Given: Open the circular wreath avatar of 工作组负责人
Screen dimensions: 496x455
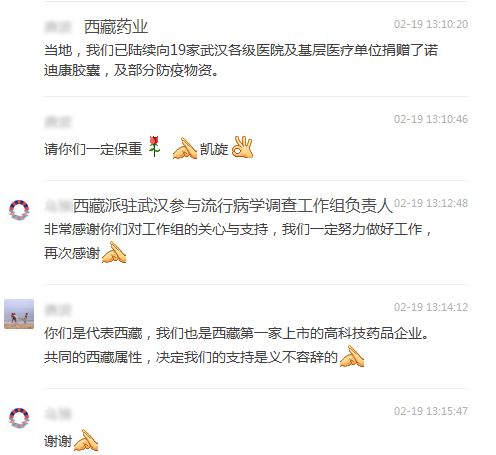Looking at the screenshot, I should coord(19,210).
